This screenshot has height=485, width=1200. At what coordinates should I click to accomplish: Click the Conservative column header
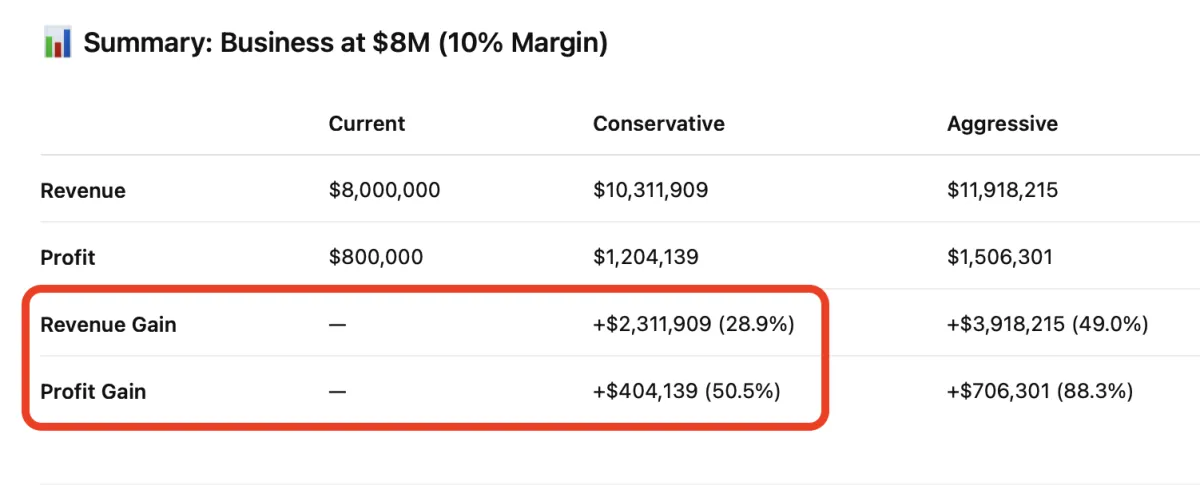point(658,124)
